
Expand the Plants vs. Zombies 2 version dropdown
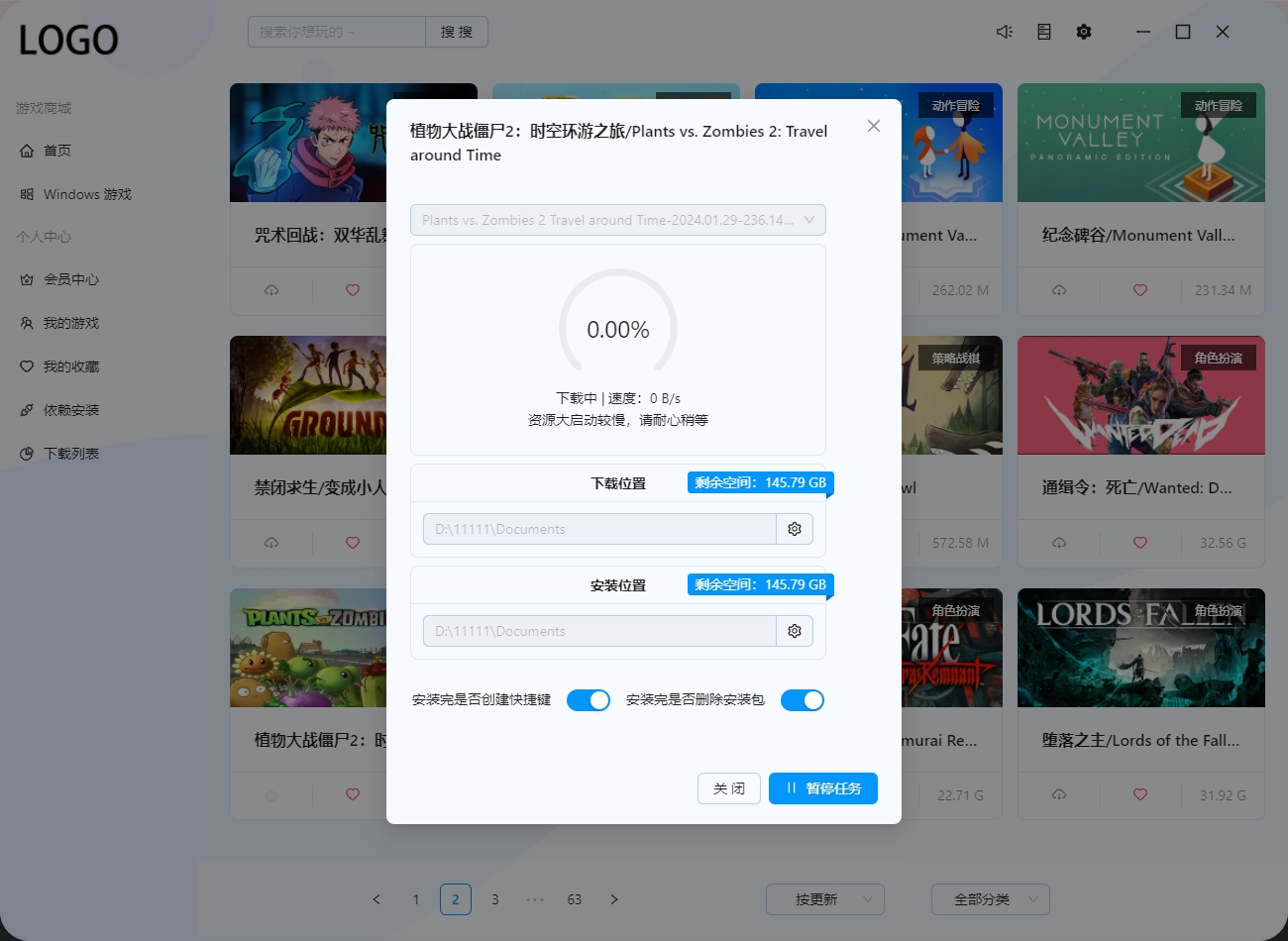point(618,220)
